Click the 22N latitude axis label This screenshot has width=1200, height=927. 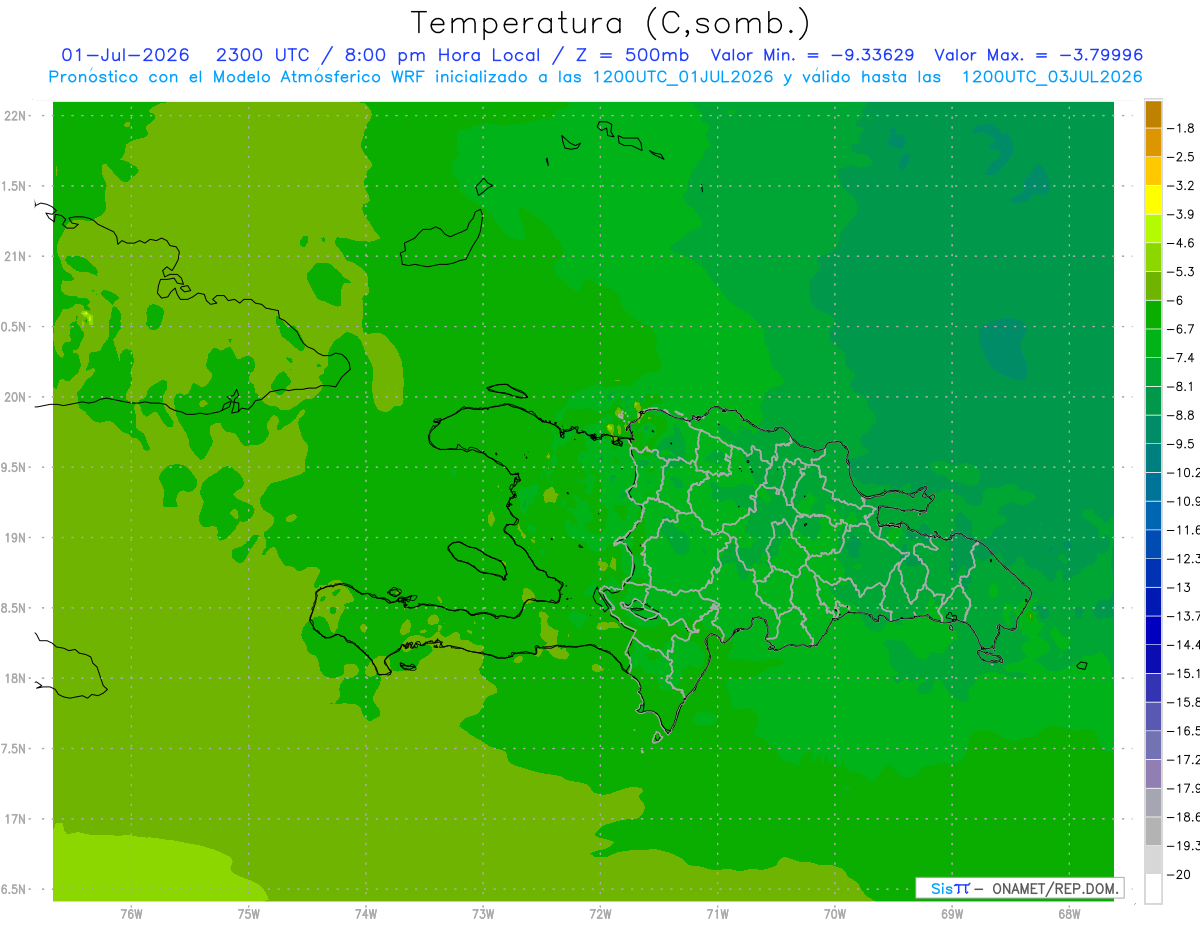tap(15, 115)
